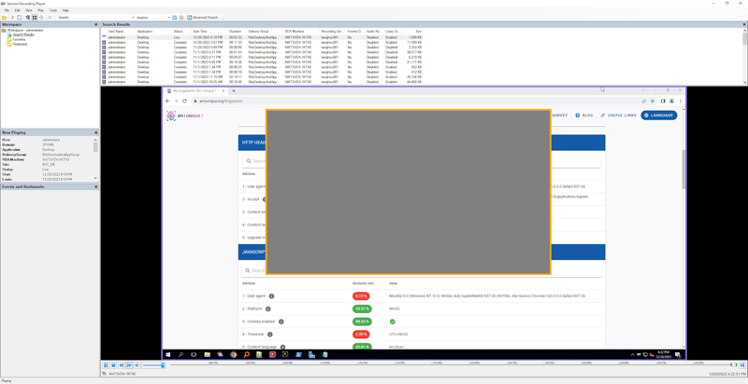Close the Workspace panel
This screenshot has height=384, width=748.
tap(96, 24)
